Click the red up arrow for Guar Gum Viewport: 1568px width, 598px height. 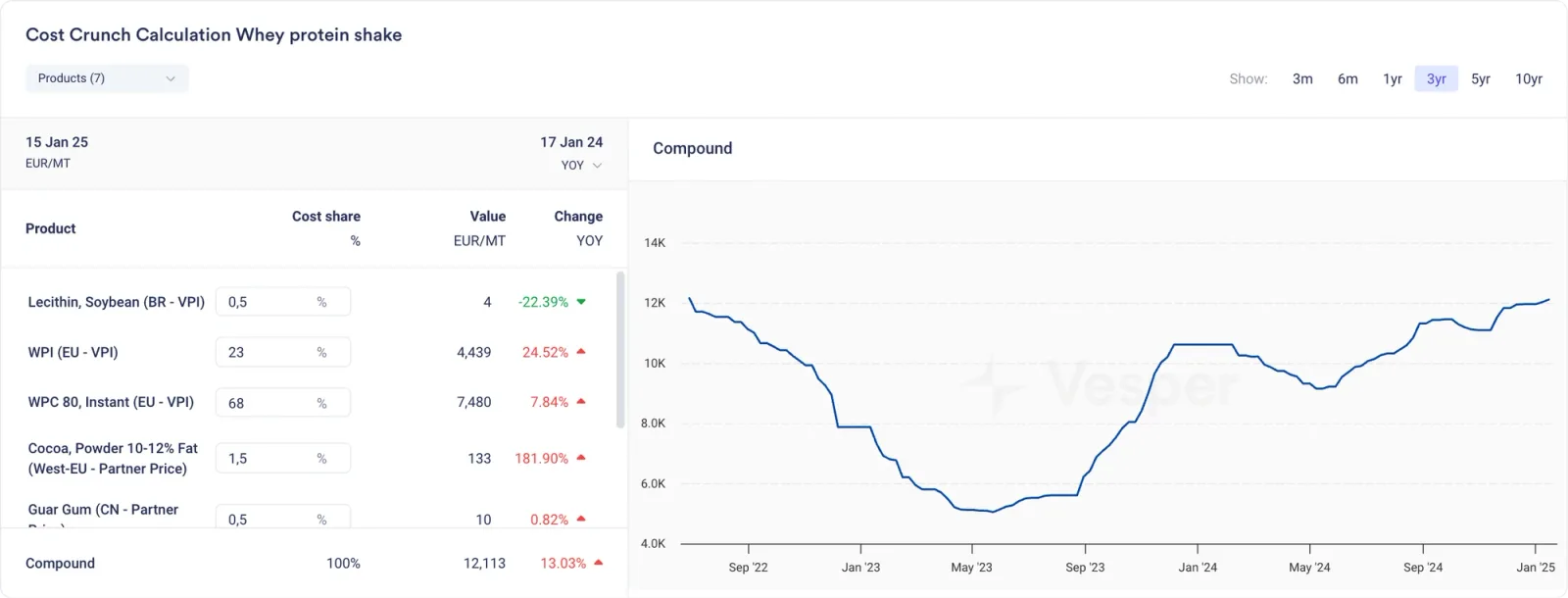coord(581,520)
